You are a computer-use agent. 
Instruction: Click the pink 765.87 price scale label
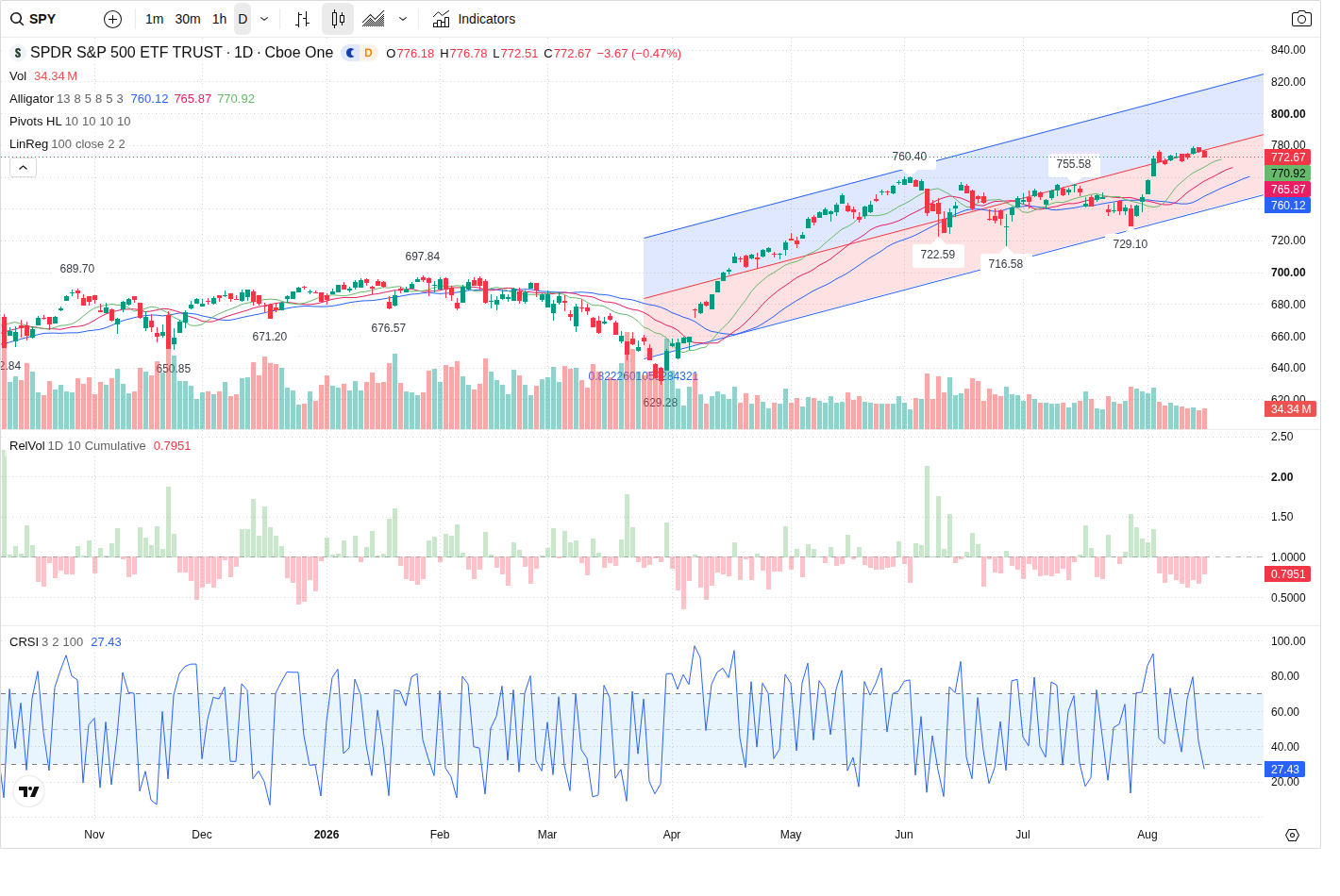click(1288, 190)
